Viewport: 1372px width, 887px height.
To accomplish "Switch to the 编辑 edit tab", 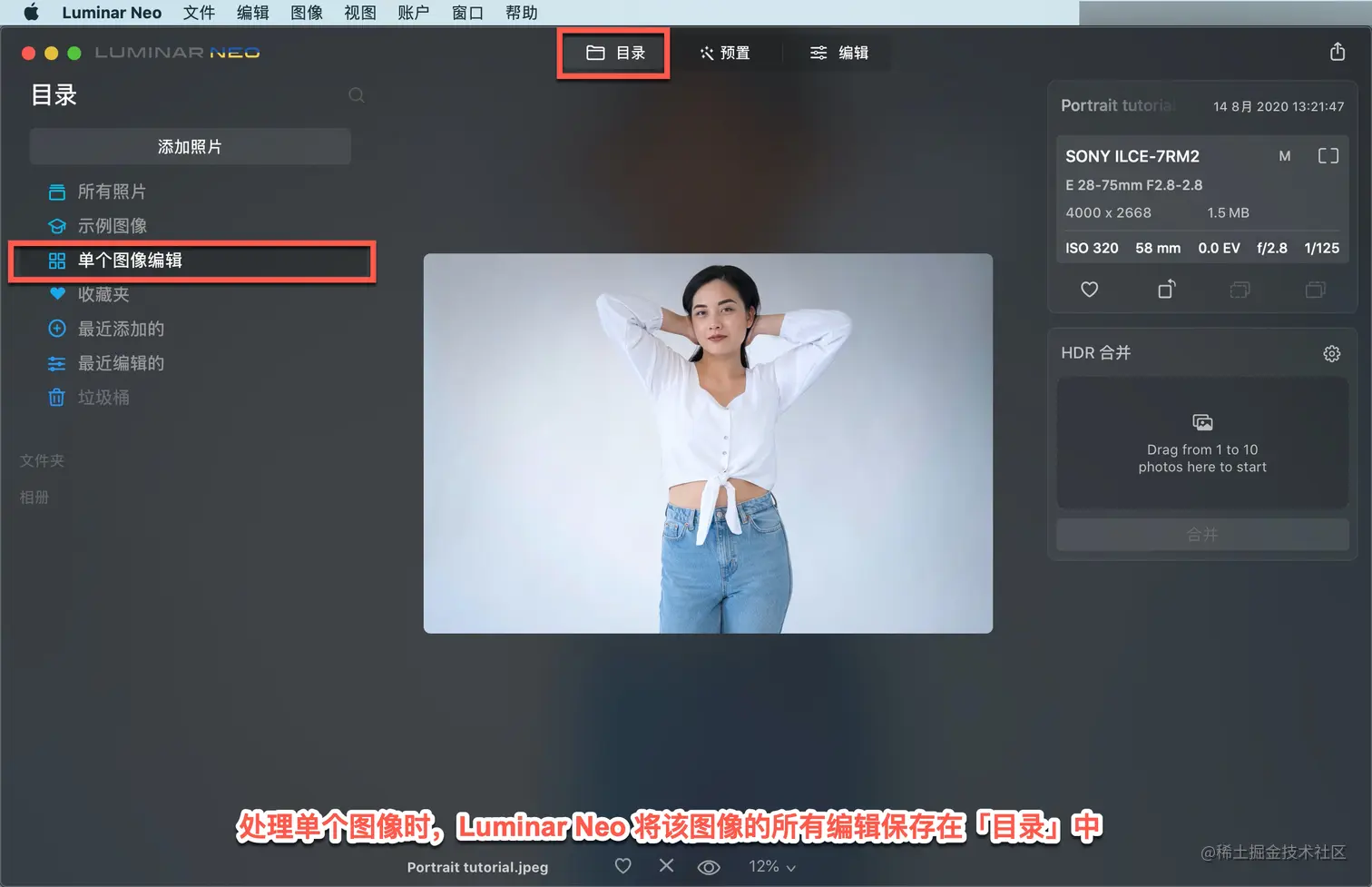I will click(839, 53).
